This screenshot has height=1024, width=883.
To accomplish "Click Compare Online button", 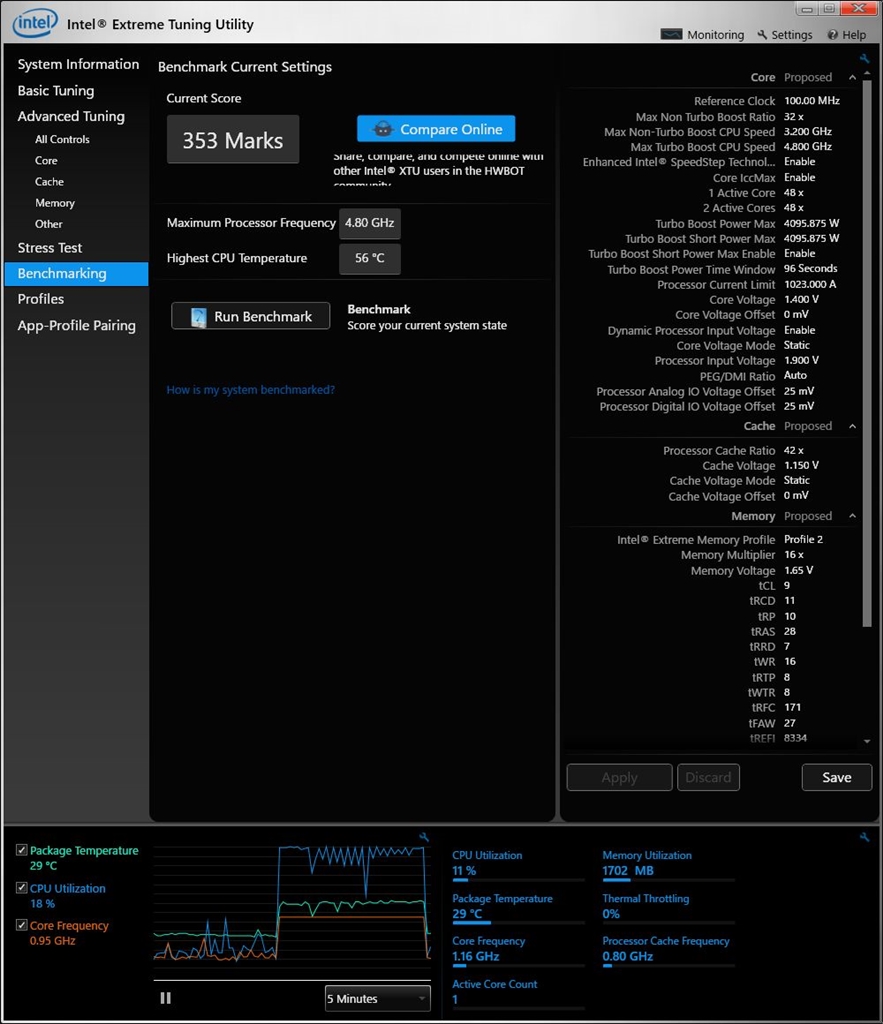I will click(436, 129).
